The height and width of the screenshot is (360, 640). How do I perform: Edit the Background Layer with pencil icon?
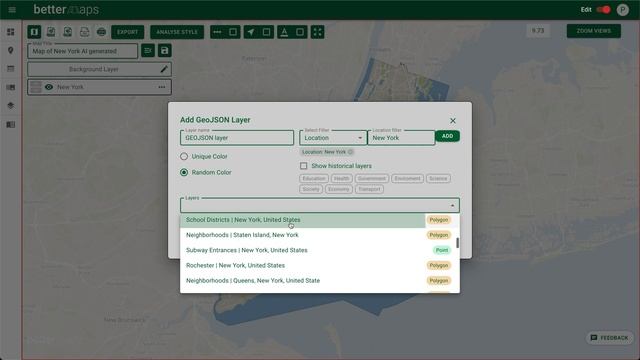[x=164, y=69]
